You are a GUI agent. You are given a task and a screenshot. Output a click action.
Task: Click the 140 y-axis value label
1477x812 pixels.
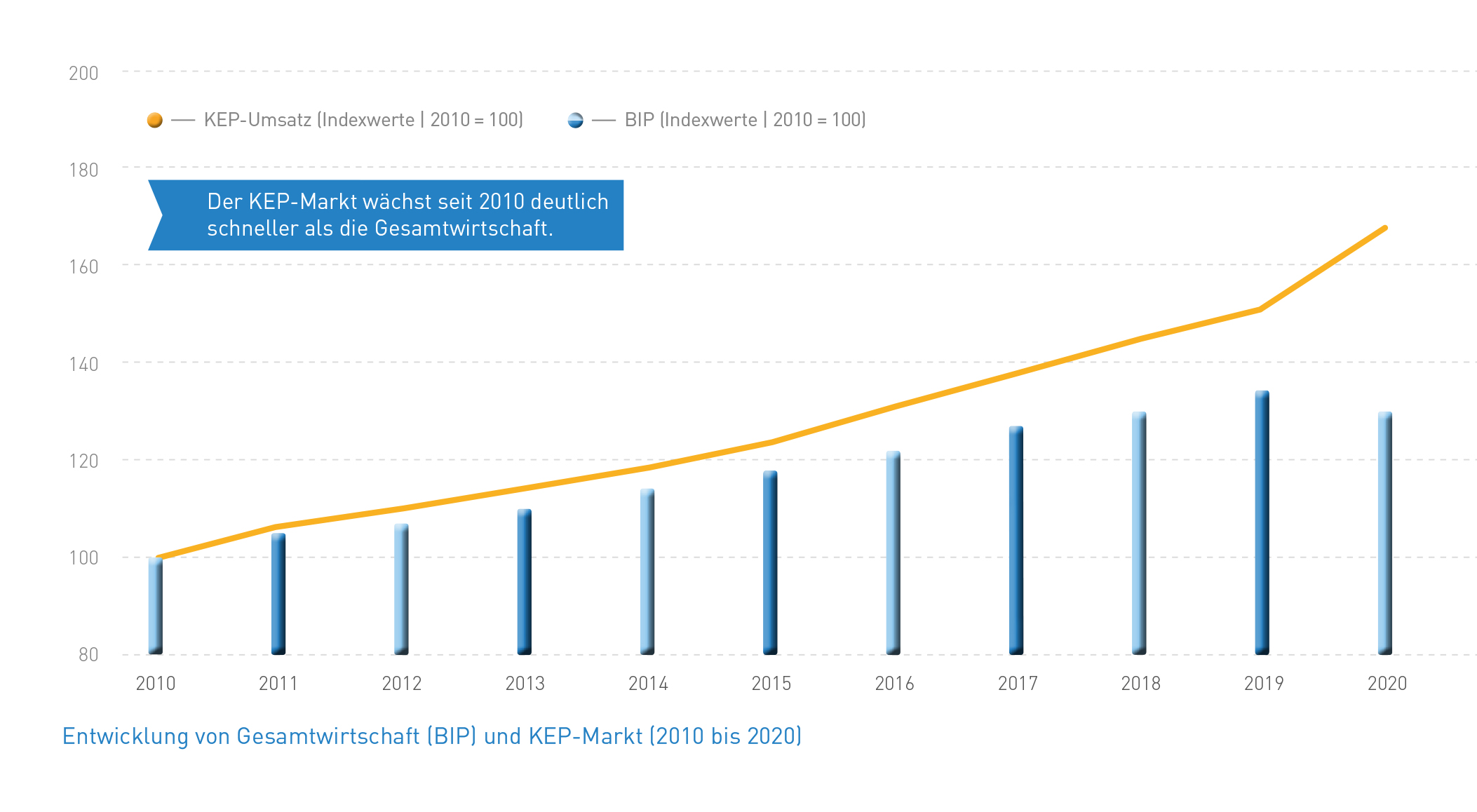point(83,365)
